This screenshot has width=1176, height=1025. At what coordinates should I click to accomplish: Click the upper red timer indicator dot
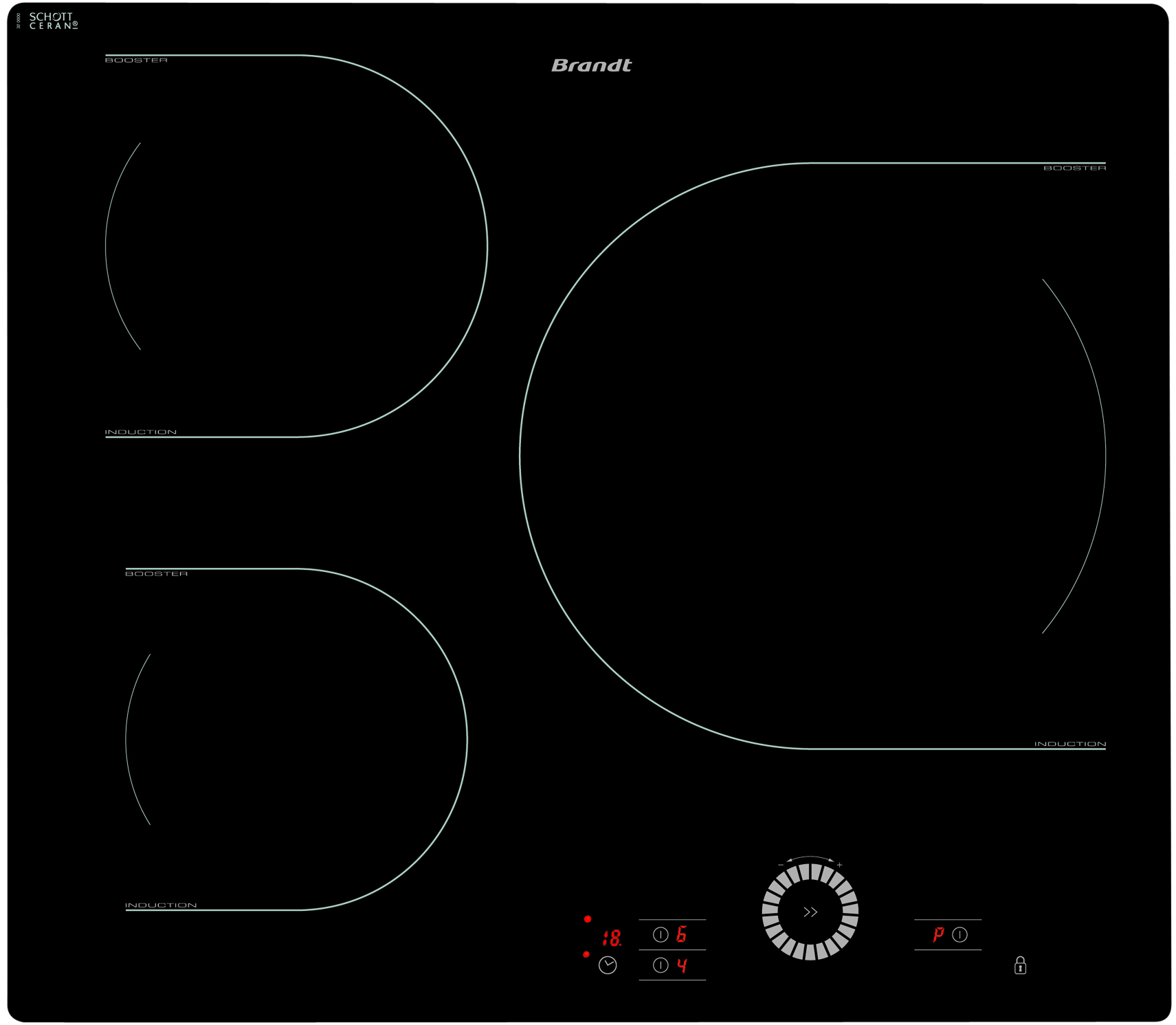click(x=587, y=918)
